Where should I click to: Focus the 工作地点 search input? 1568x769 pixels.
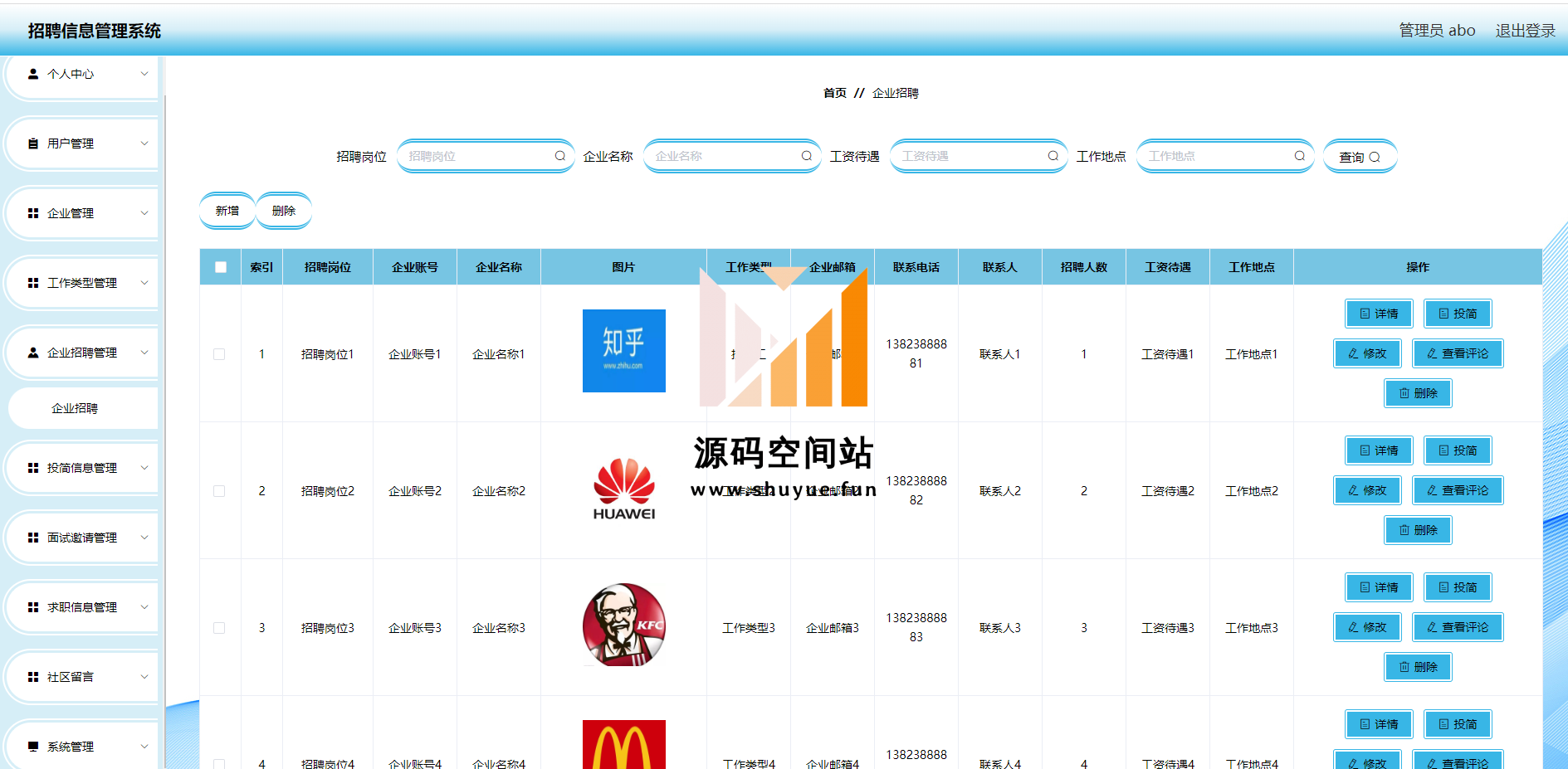click(1225, 156)
